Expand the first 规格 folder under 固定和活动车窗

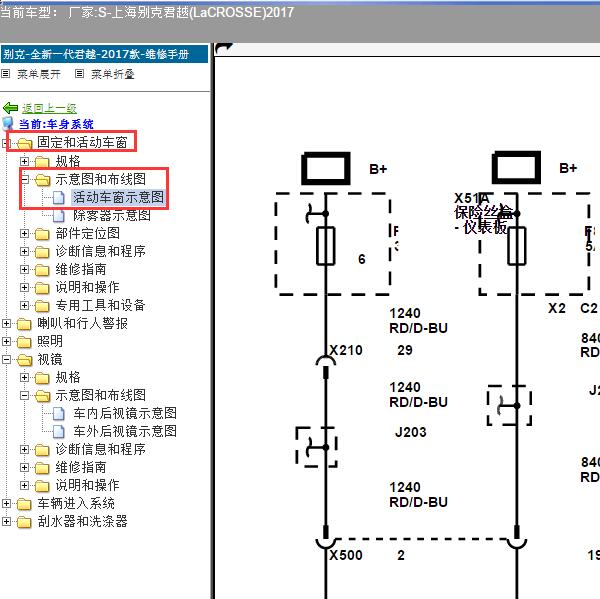[x=24, y=161]
